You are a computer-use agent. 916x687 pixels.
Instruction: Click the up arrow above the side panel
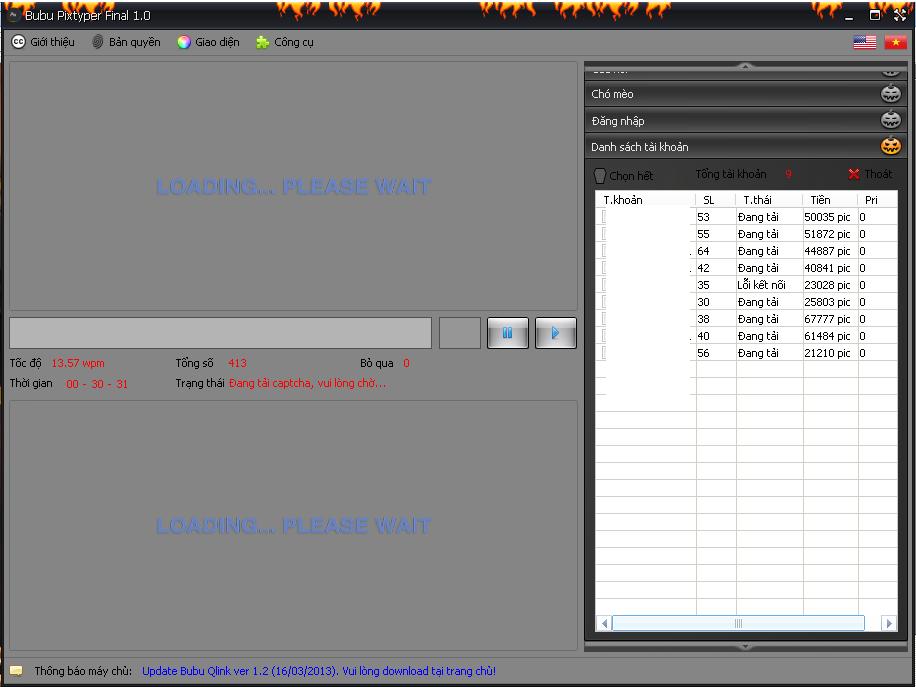pyautogui.click(x=746, y=65)
